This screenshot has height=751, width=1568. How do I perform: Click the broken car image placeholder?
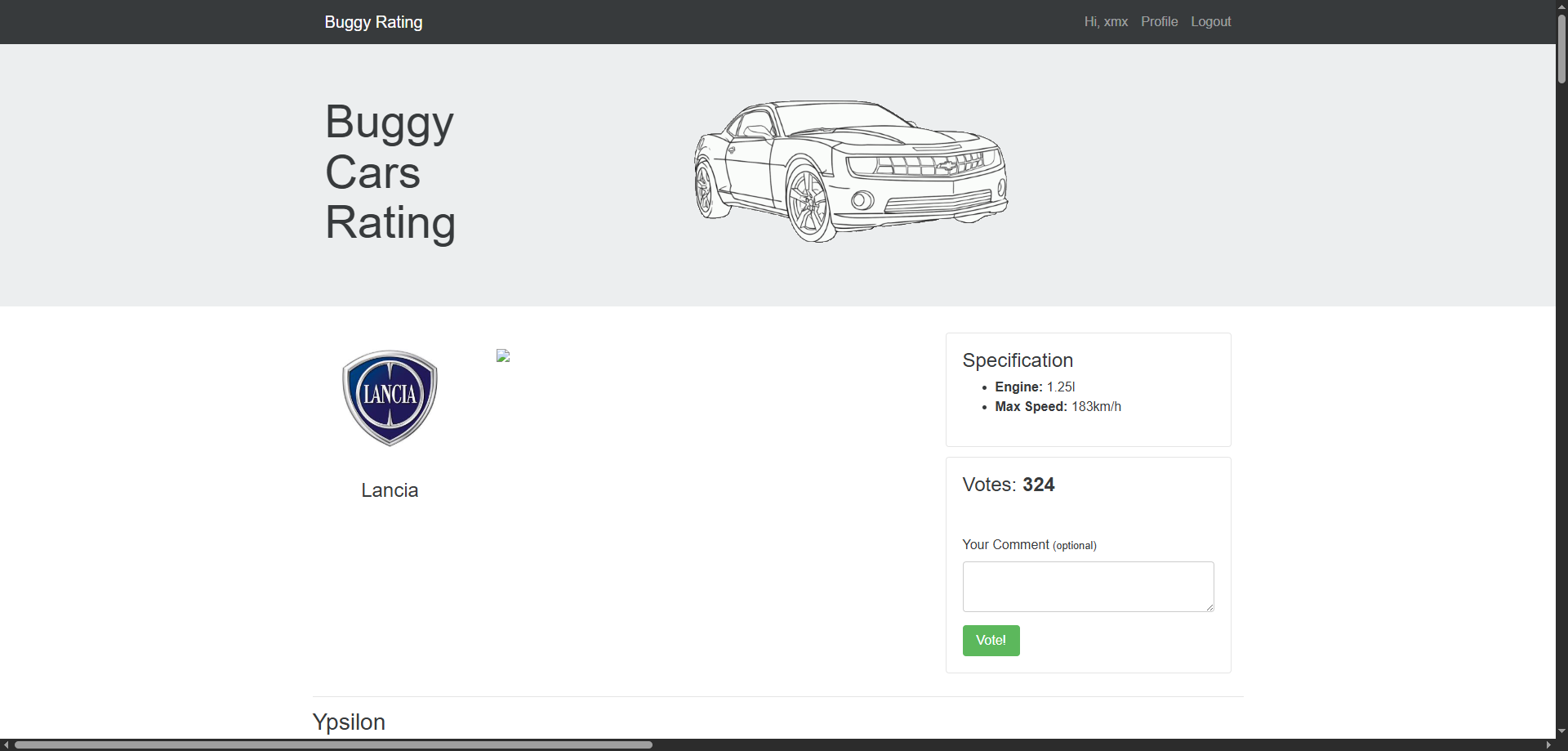coord(503,355)
